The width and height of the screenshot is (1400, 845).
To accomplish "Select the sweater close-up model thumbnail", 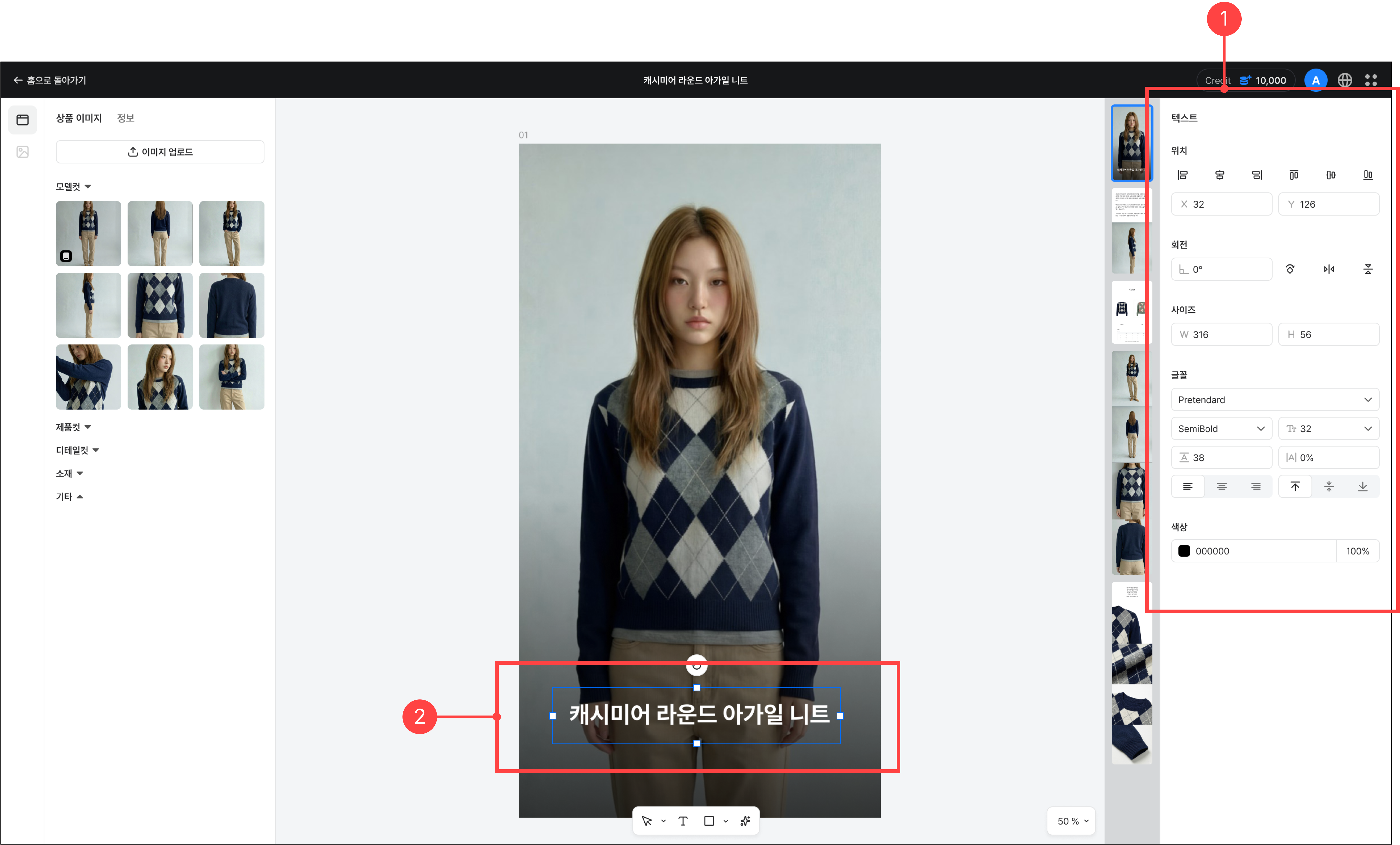I will 160,305.
